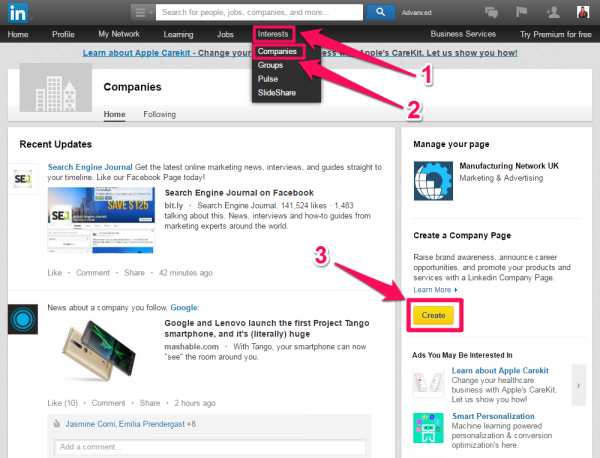Open Google and Lenovo Project Tango headline

point(267,328)
